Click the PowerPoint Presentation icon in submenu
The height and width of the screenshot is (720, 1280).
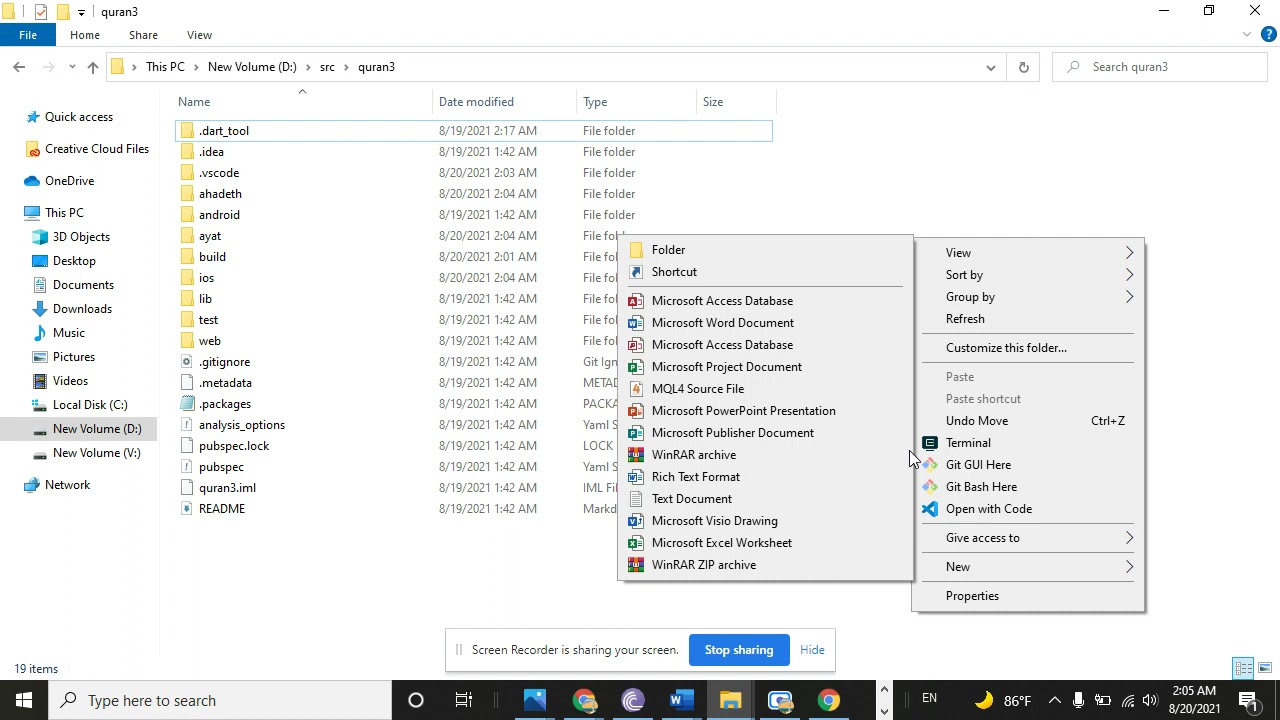(635, 411)
